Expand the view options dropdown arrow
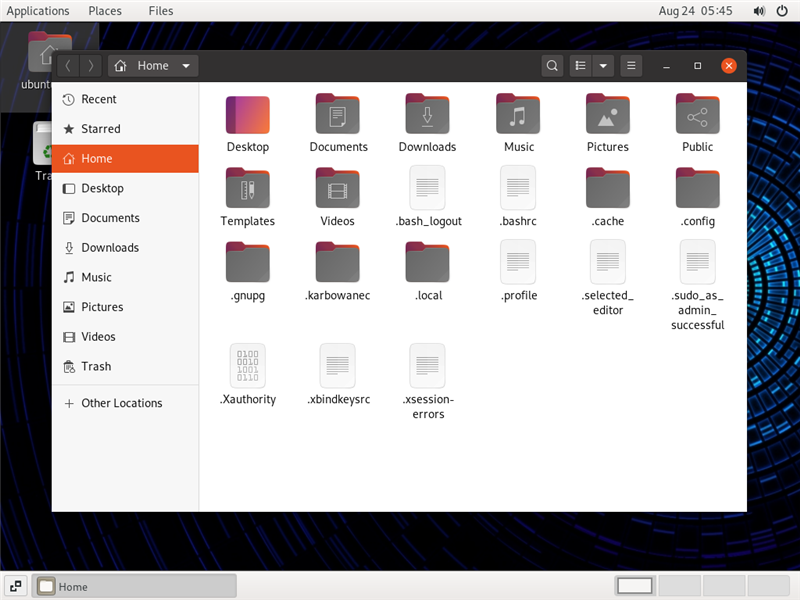Image resolution: width=800 pixels, height=600 pixels. click(x=603, y=66)
